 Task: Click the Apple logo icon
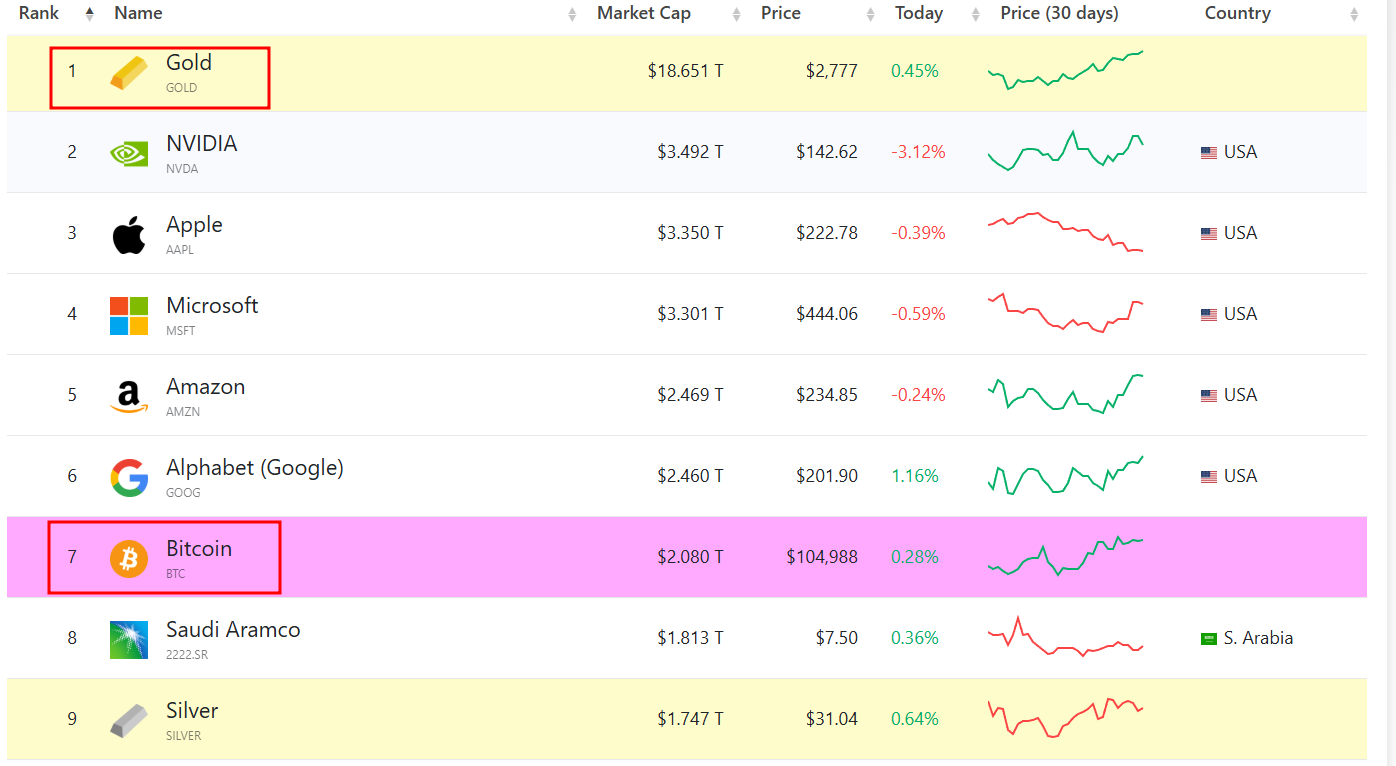tap(129, 234)
